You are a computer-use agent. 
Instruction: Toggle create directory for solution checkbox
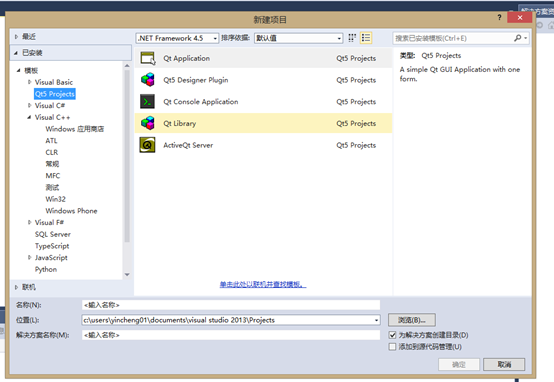click(x=392, y=335)
